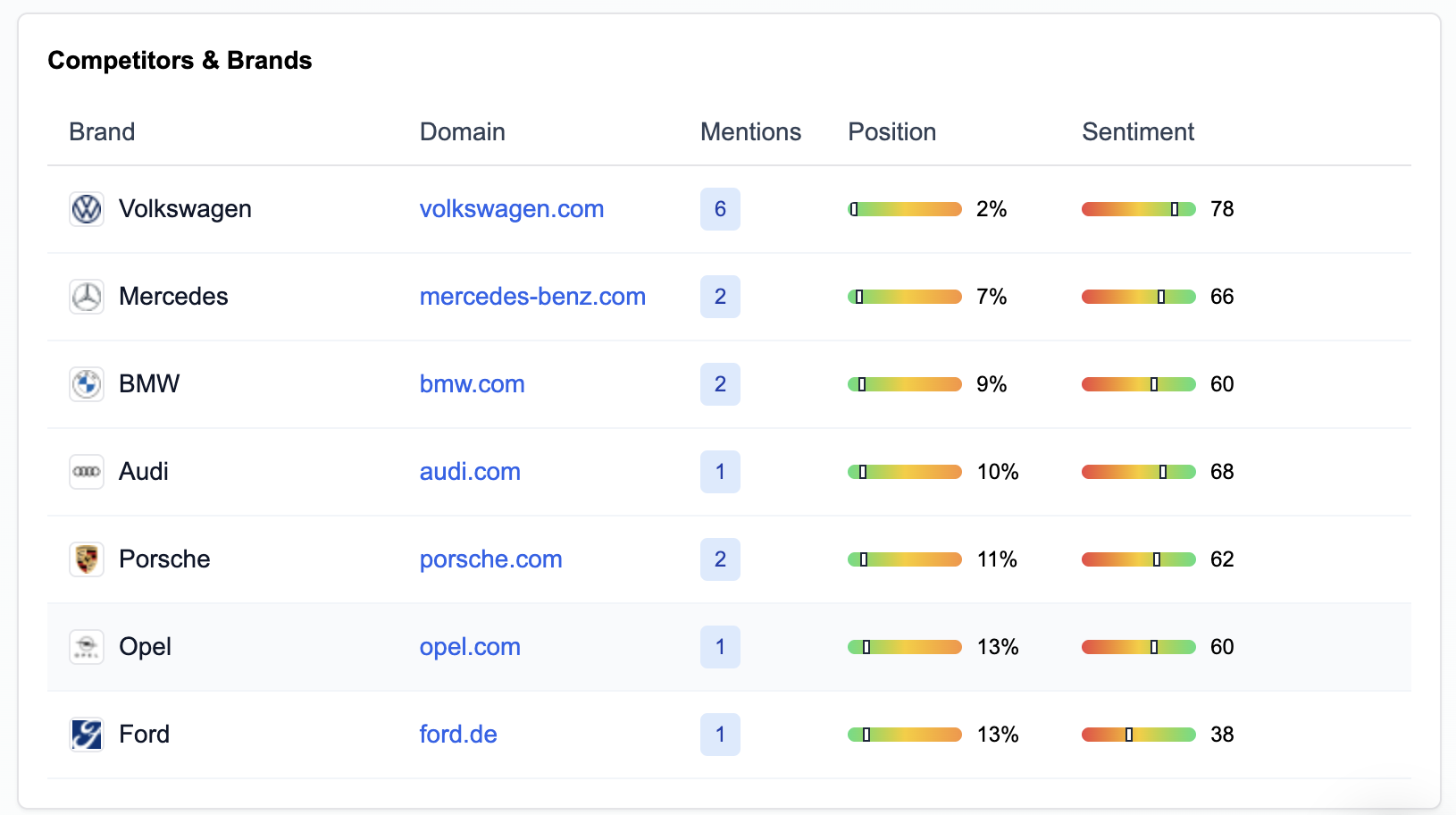Click the Mercedes star logo icon

[x=87, y=297]
